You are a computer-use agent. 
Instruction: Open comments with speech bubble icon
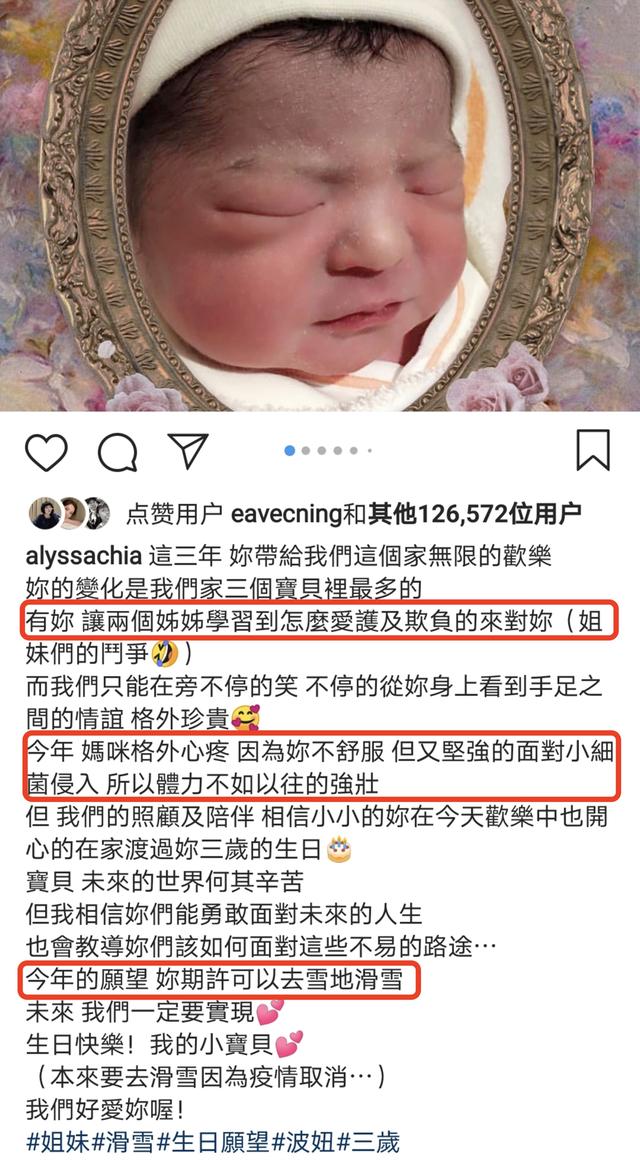tap(118, 452)
